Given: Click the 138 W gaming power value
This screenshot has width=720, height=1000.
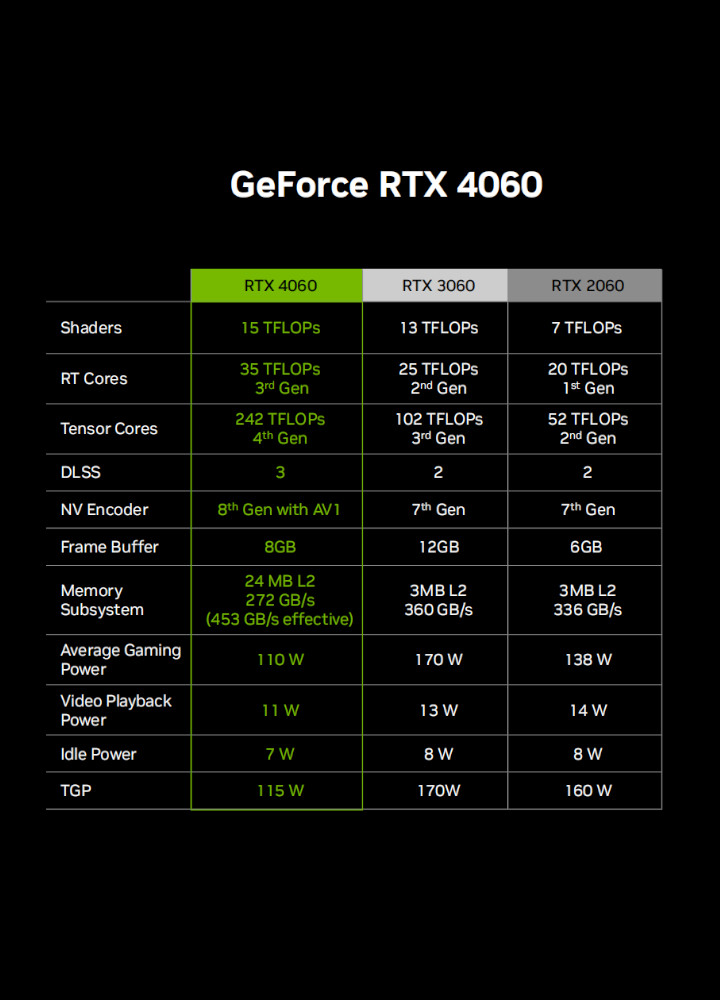Looking at the screenshot, I should pyautogui.click(x=588, y=660).
